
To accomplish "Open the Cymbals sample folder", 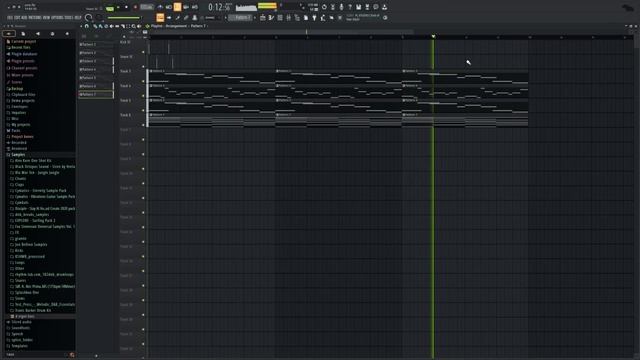I will point(21,202).
